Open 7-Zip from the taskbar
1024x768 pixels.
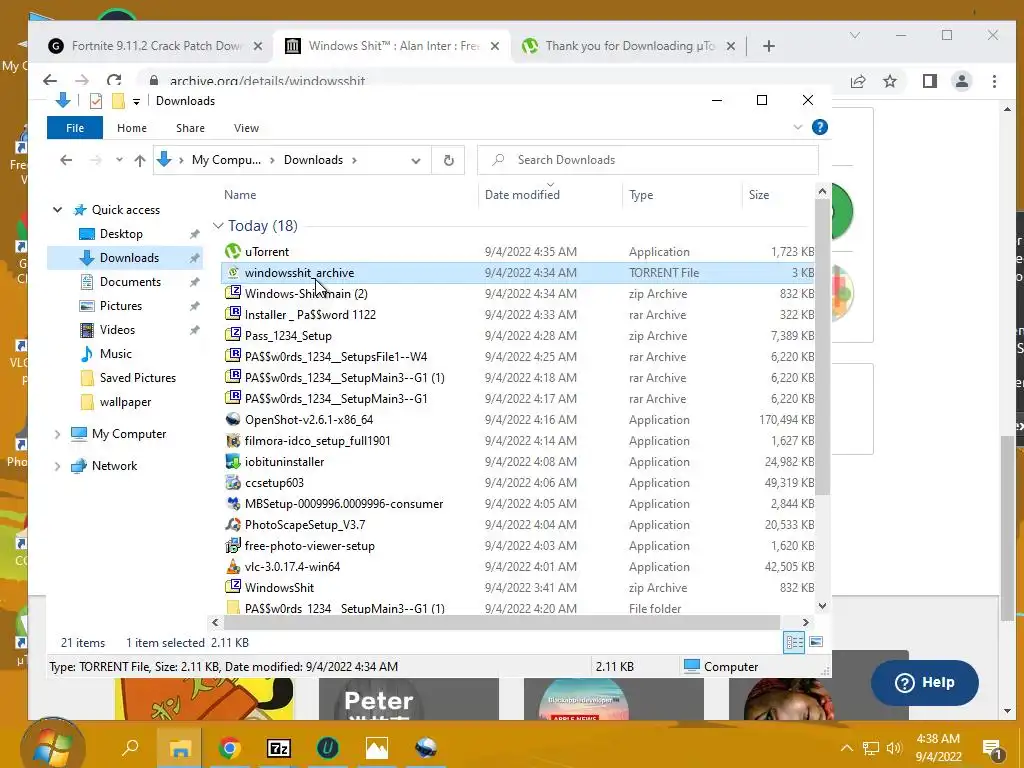pyautogui.click(x=279, y=748)
